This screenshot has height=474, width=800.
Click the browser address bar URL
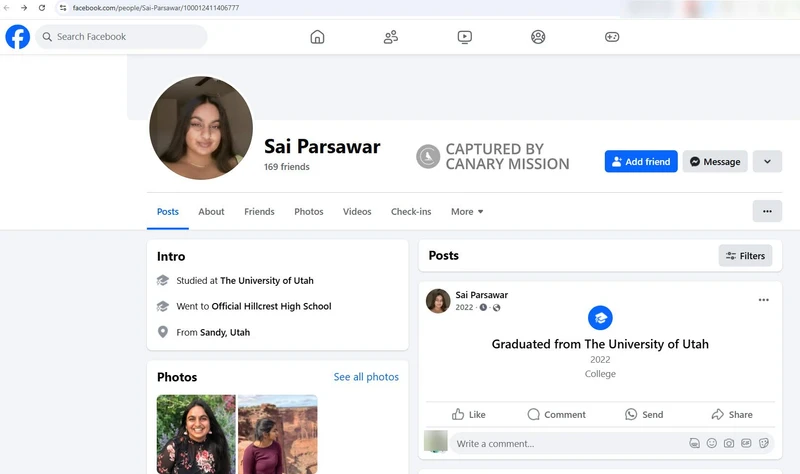(156, 8)
